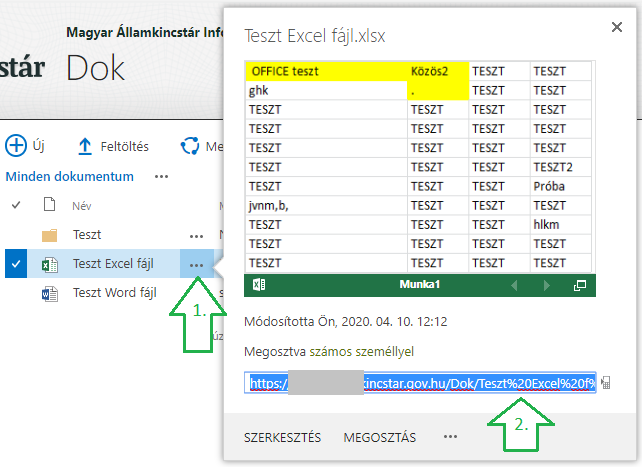Click SZERKESZTÉS in the callout
The image size is (642, 467).
283,438
